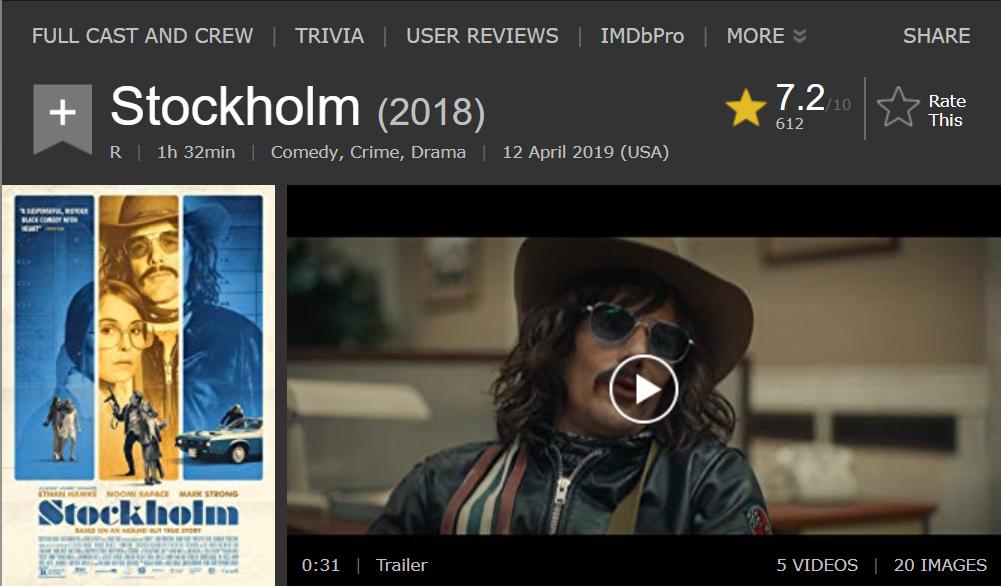This screenshot has width=1001, height=586.
Task: View the 20 IMAGES gallery
Action: (x=940, y=565)
